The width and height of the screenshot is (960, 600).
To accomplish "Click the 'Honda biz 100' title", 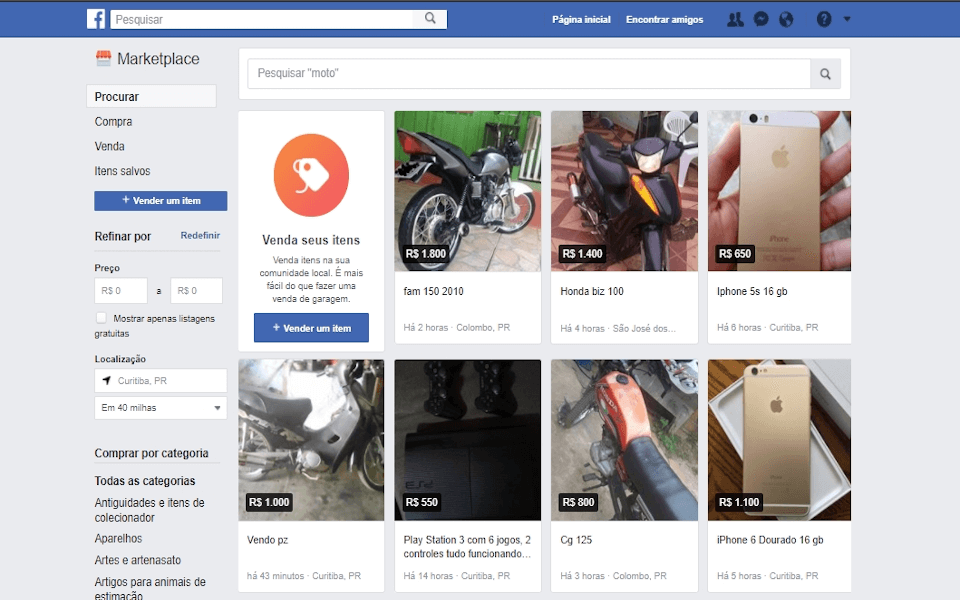I will (x=592, y=291).
